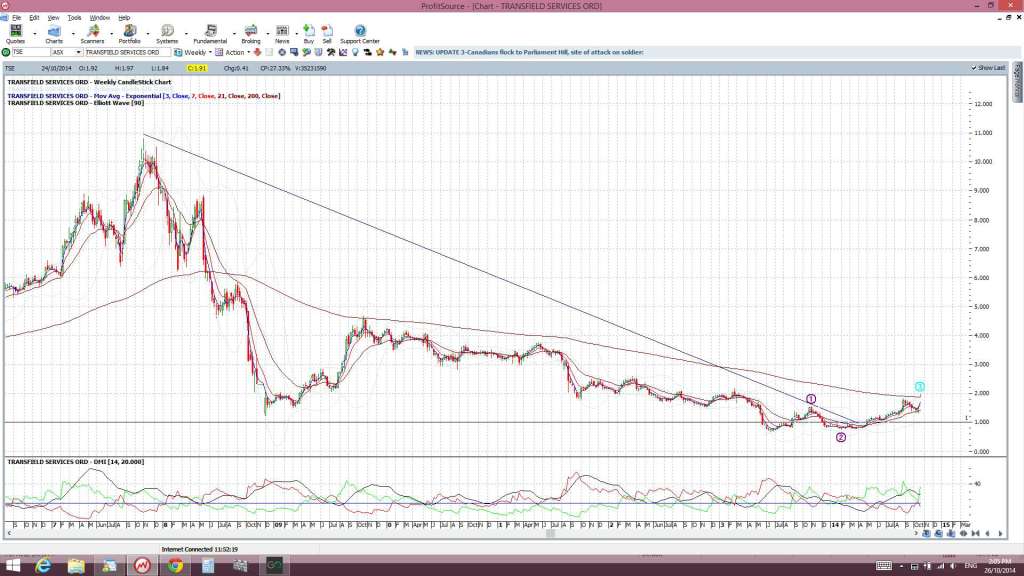Launch the Scanners tool
Screen dimensions: 1024x576
tap(93, 31)
